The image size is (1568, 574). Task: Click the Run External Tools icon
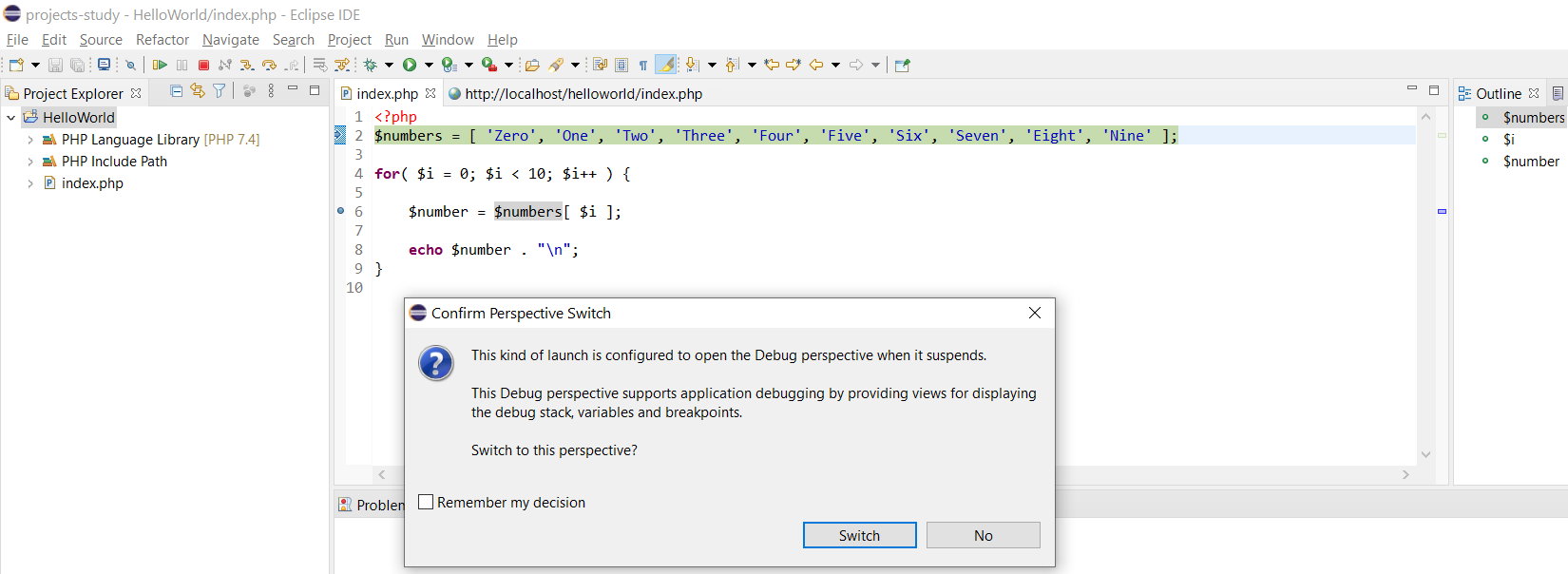[488, 65]
